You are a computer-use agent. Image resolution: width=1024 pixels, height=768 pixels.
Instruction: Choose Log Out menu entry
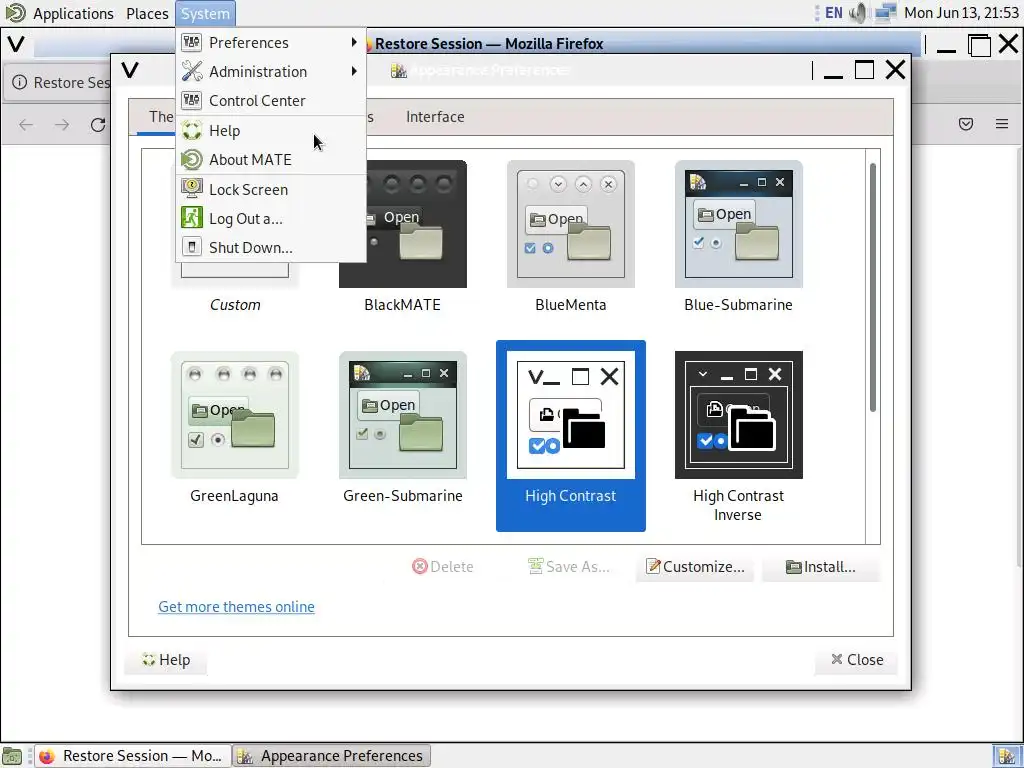[270, 218]
